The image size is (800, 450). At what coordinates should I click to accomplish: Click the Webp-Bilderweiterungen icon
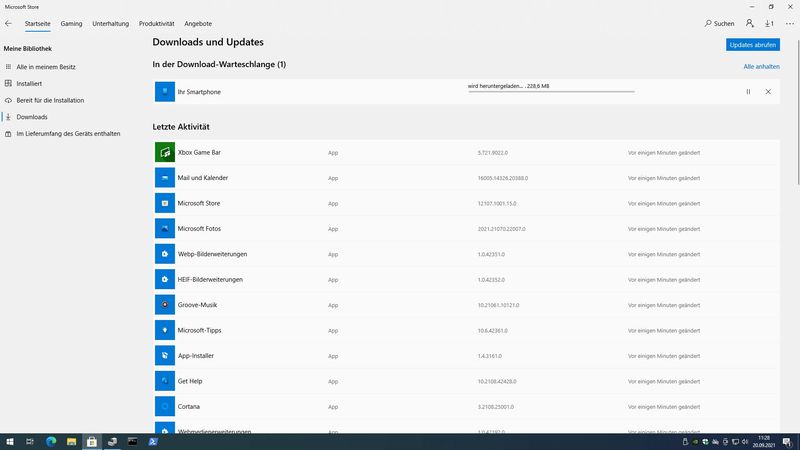165,254
